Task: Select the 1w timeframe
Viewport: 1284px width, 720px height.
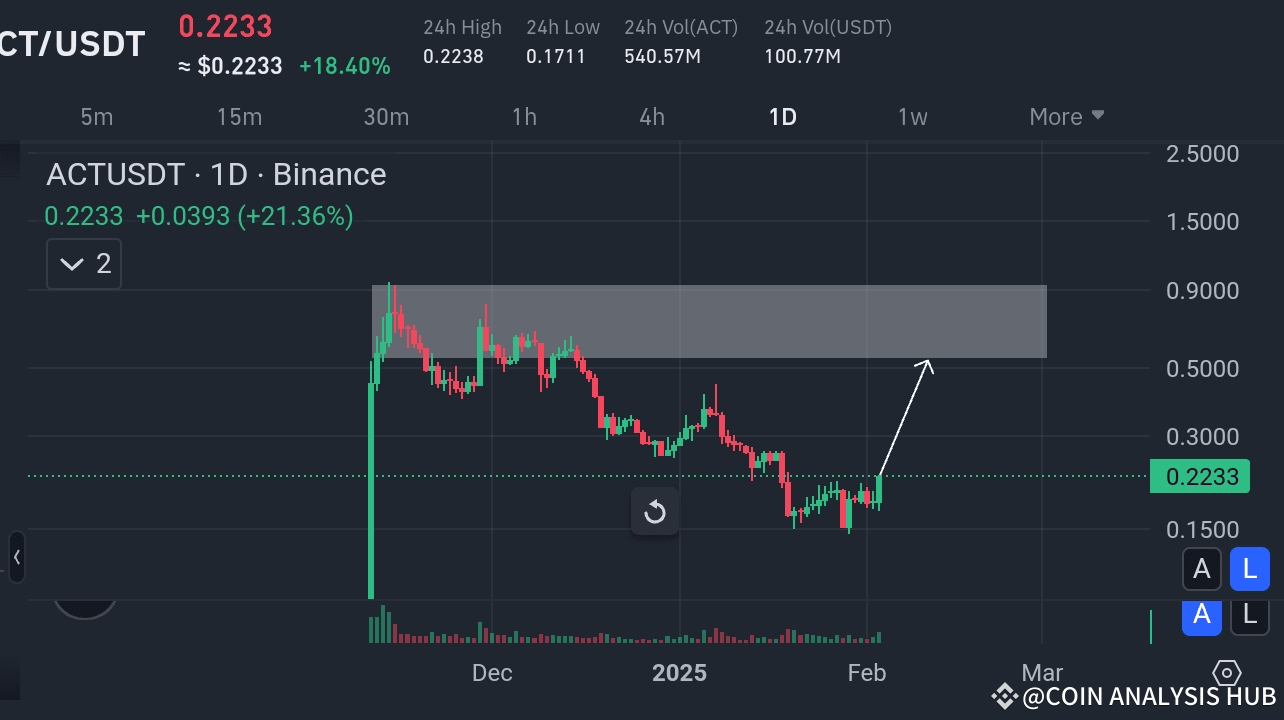Action: point(912,116)
